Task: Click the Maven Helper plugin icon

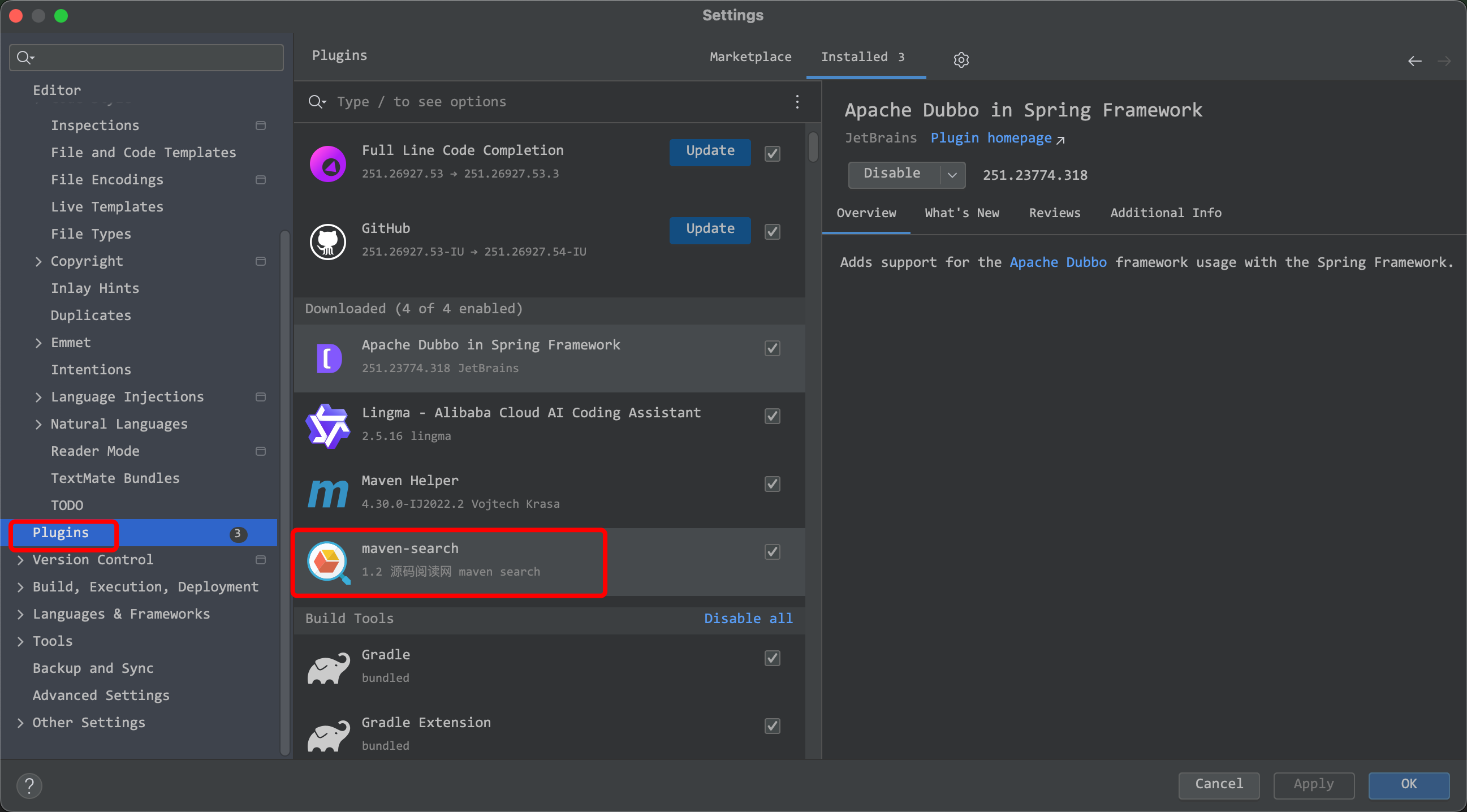Action: coord(327,493)
